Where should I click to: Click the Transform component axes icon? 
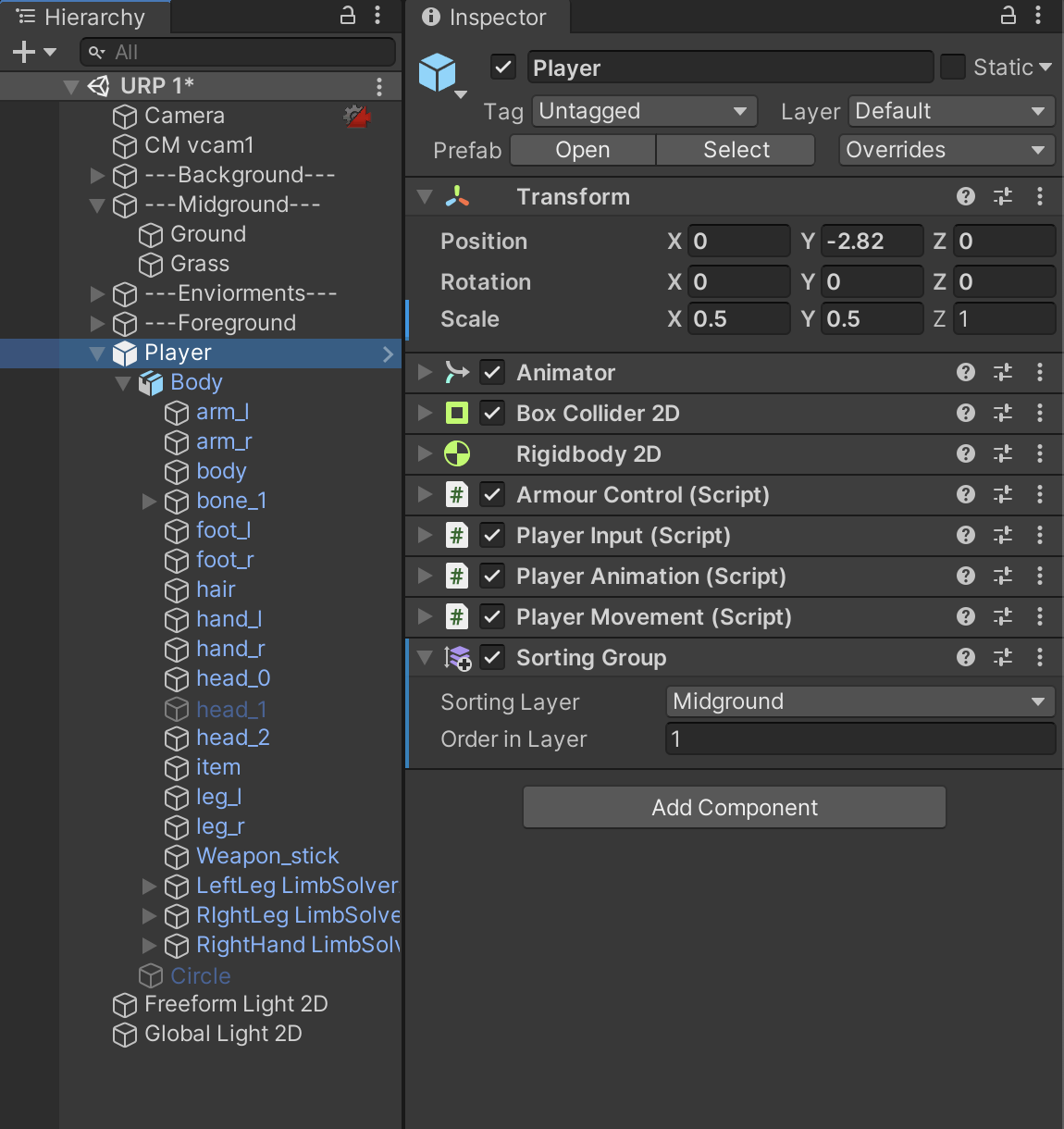click(457, 196)
